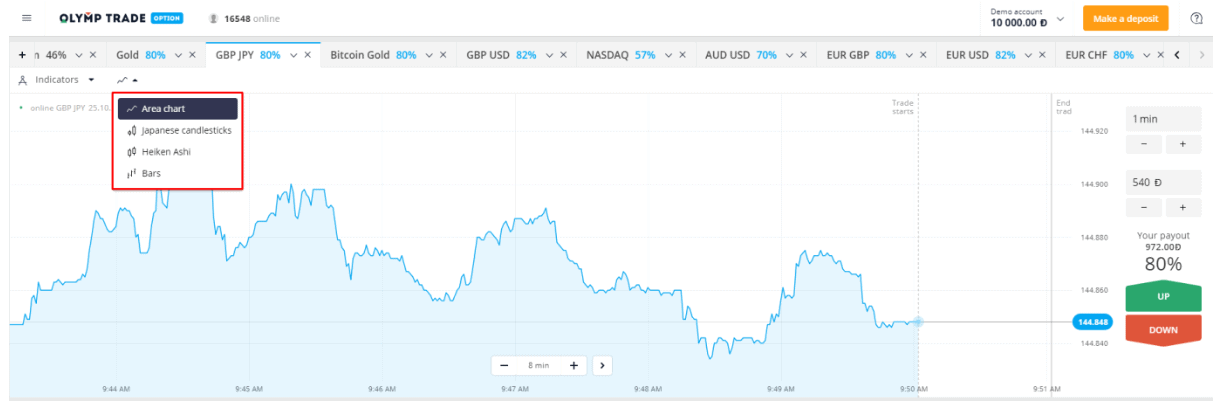Screen dimensions: 1216x408
Task: Add a new asset tab with plus
Action: coord(22,55)
